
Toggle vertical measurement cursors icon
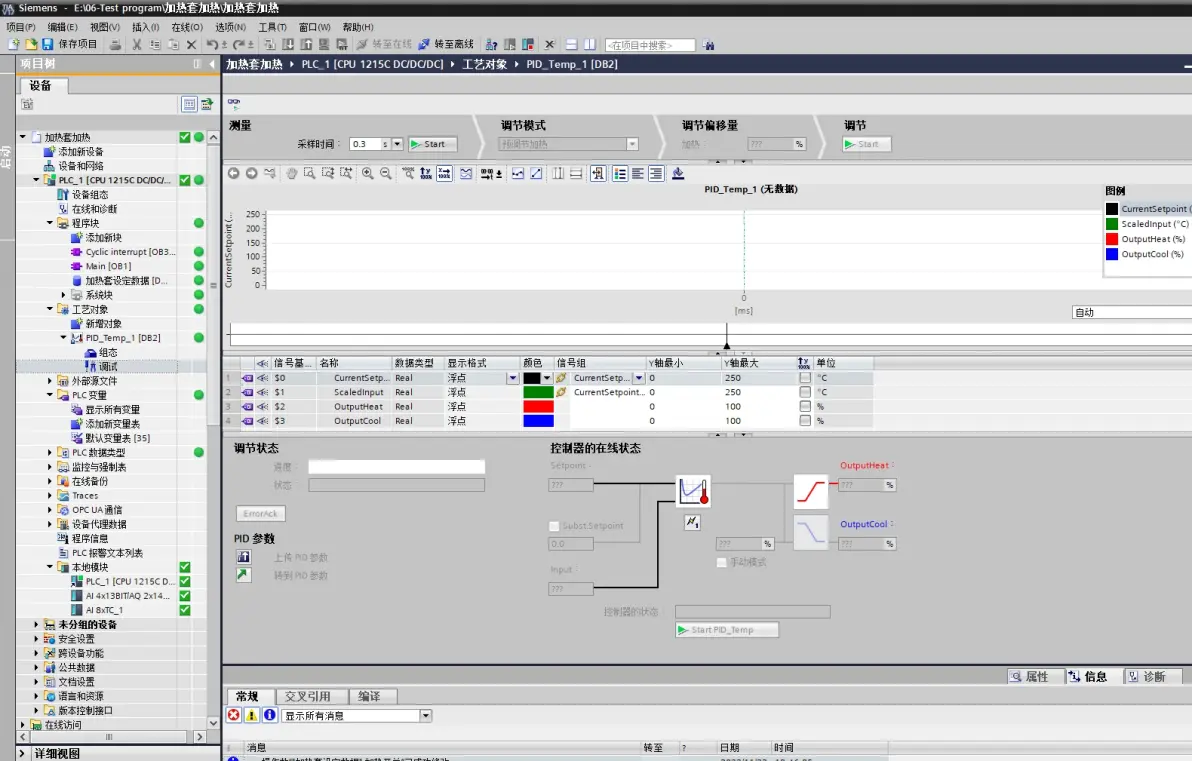(558, 173)
